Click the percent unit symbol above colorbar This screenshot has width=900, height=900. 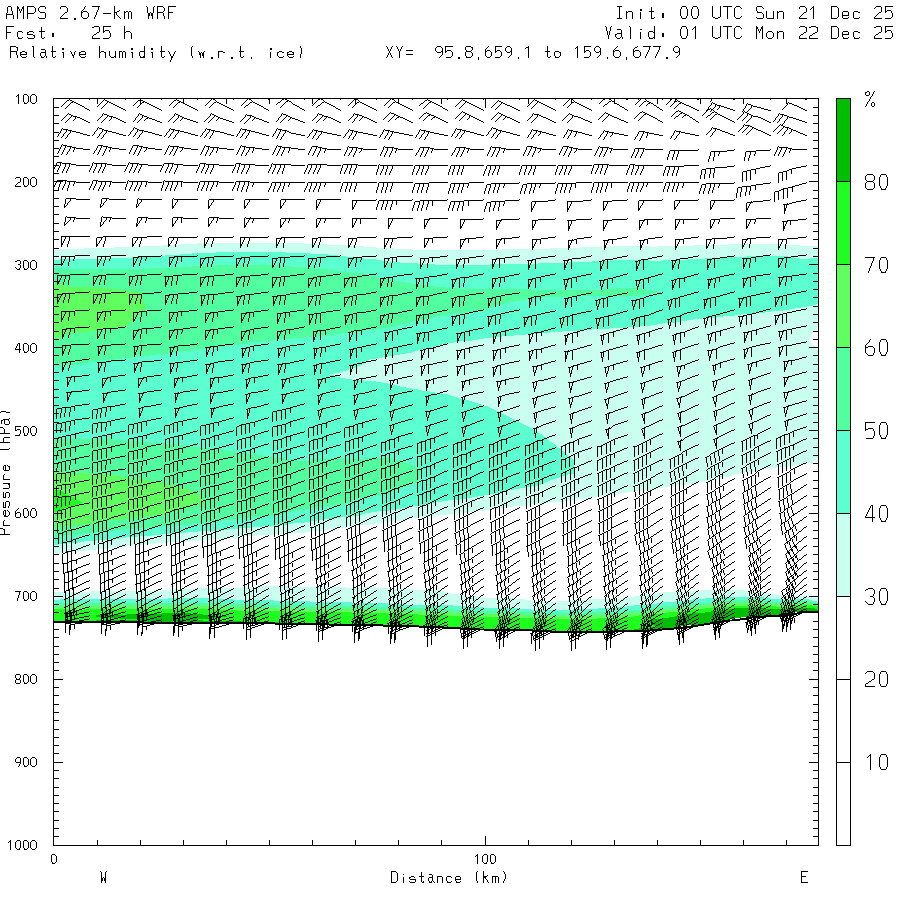[x=870, y=99]
